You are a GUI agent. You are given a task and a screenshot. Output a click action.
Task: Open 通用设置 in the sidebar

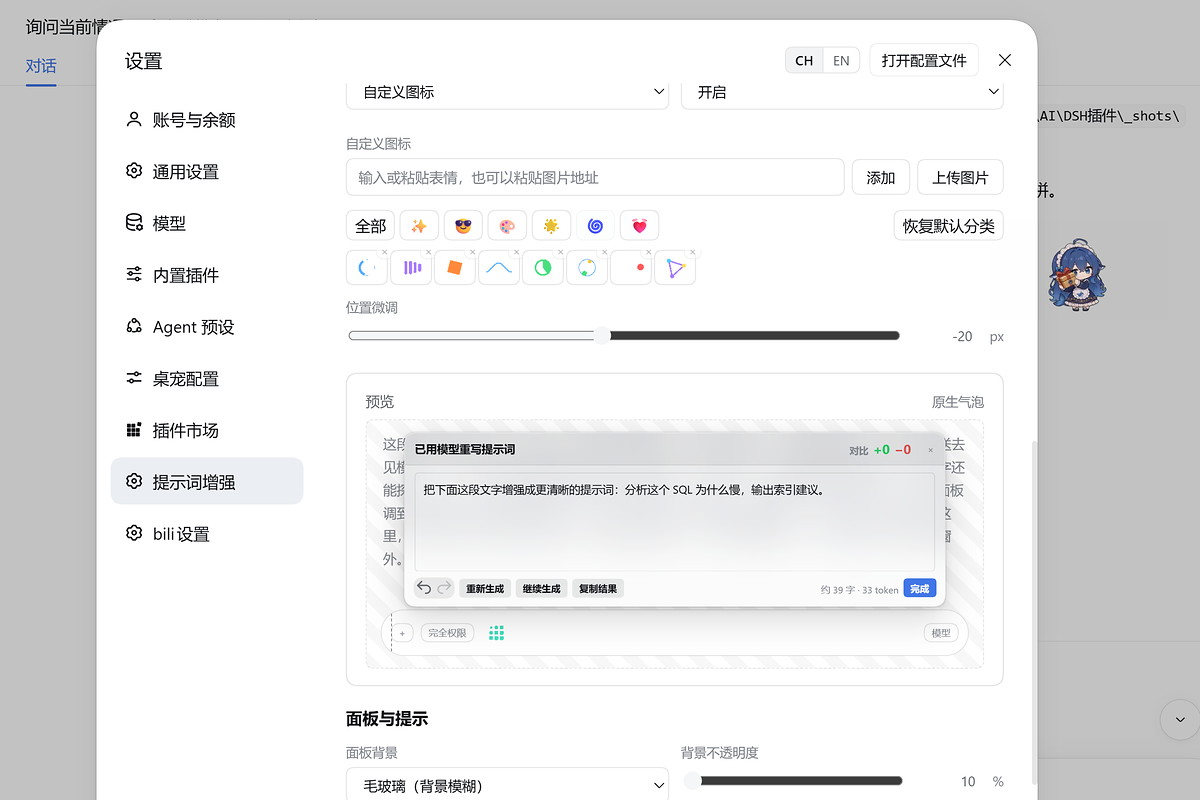[207, 172]
